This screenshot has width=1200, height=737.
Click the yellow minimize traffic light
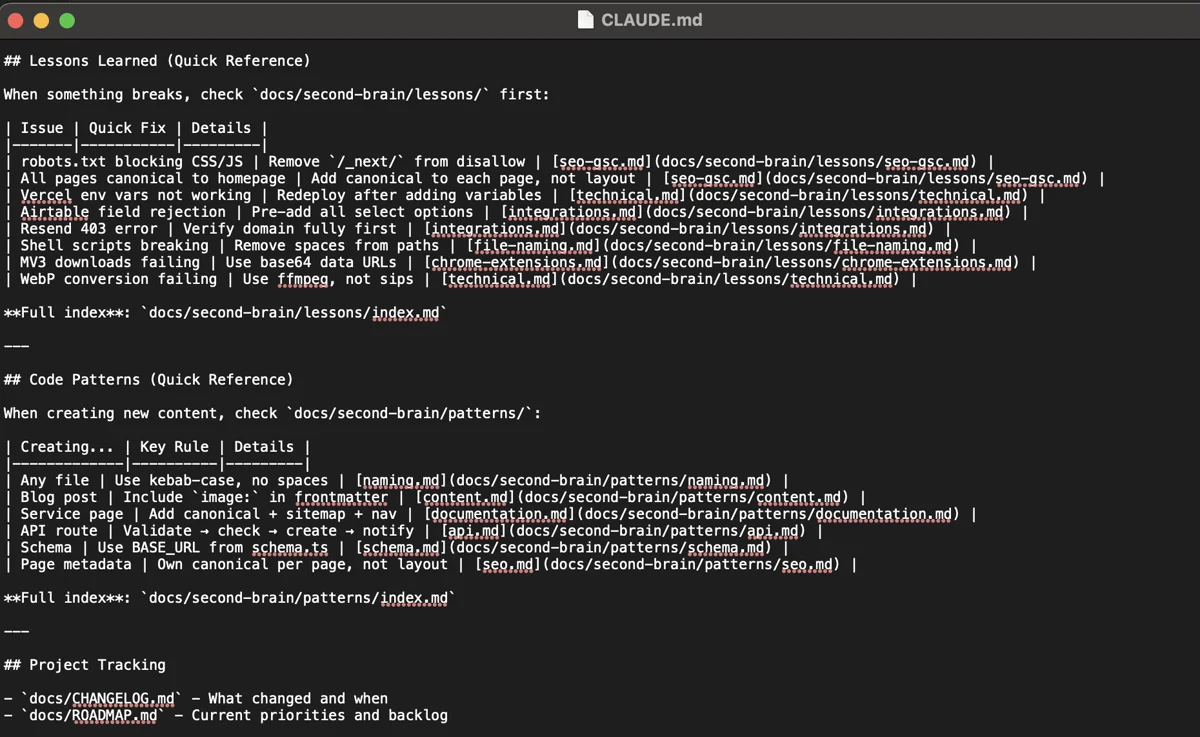(40, 19)
